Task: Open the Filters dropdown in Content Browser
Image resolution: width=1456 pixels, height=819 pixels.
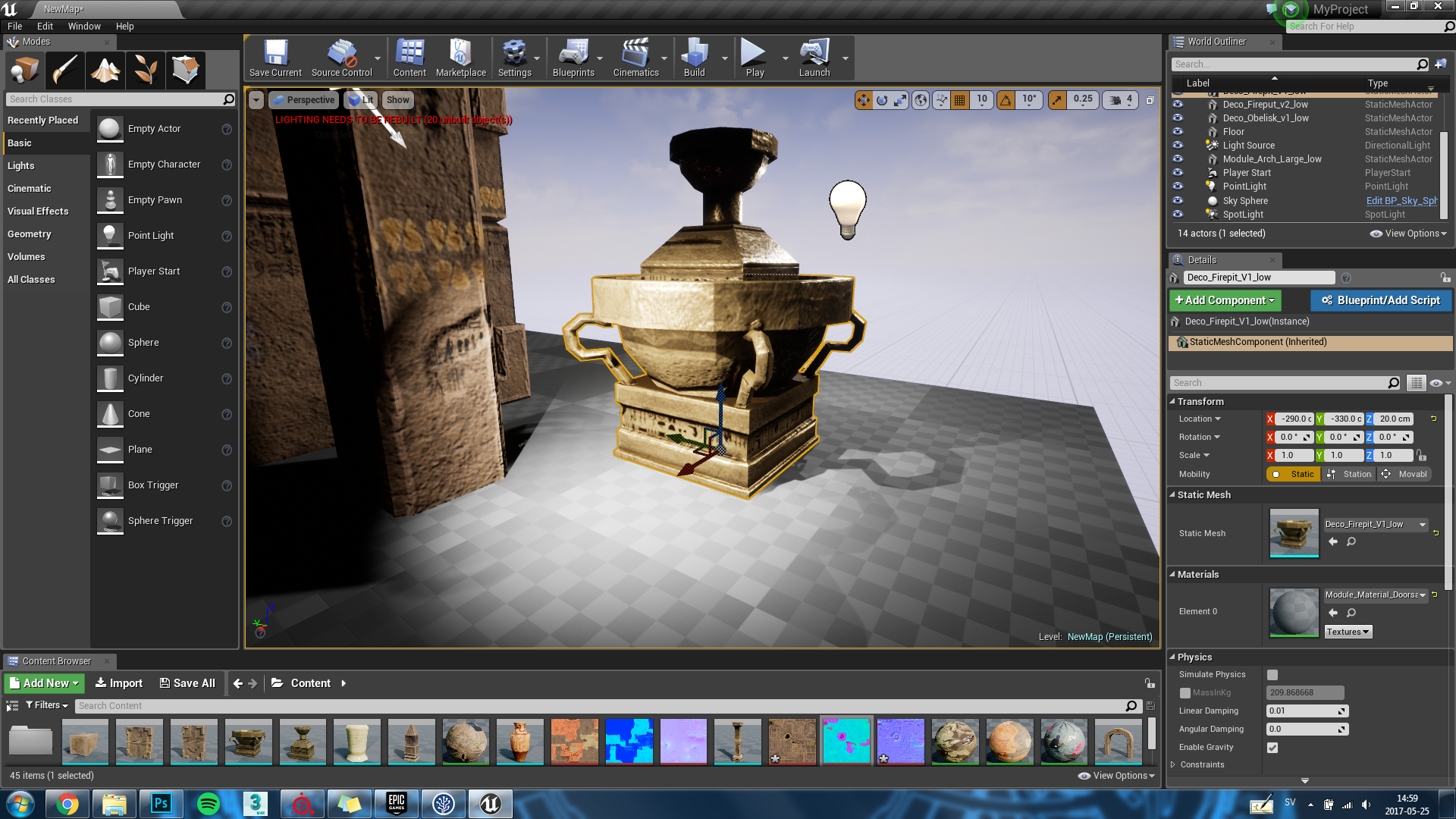Action: coord(47,705)
